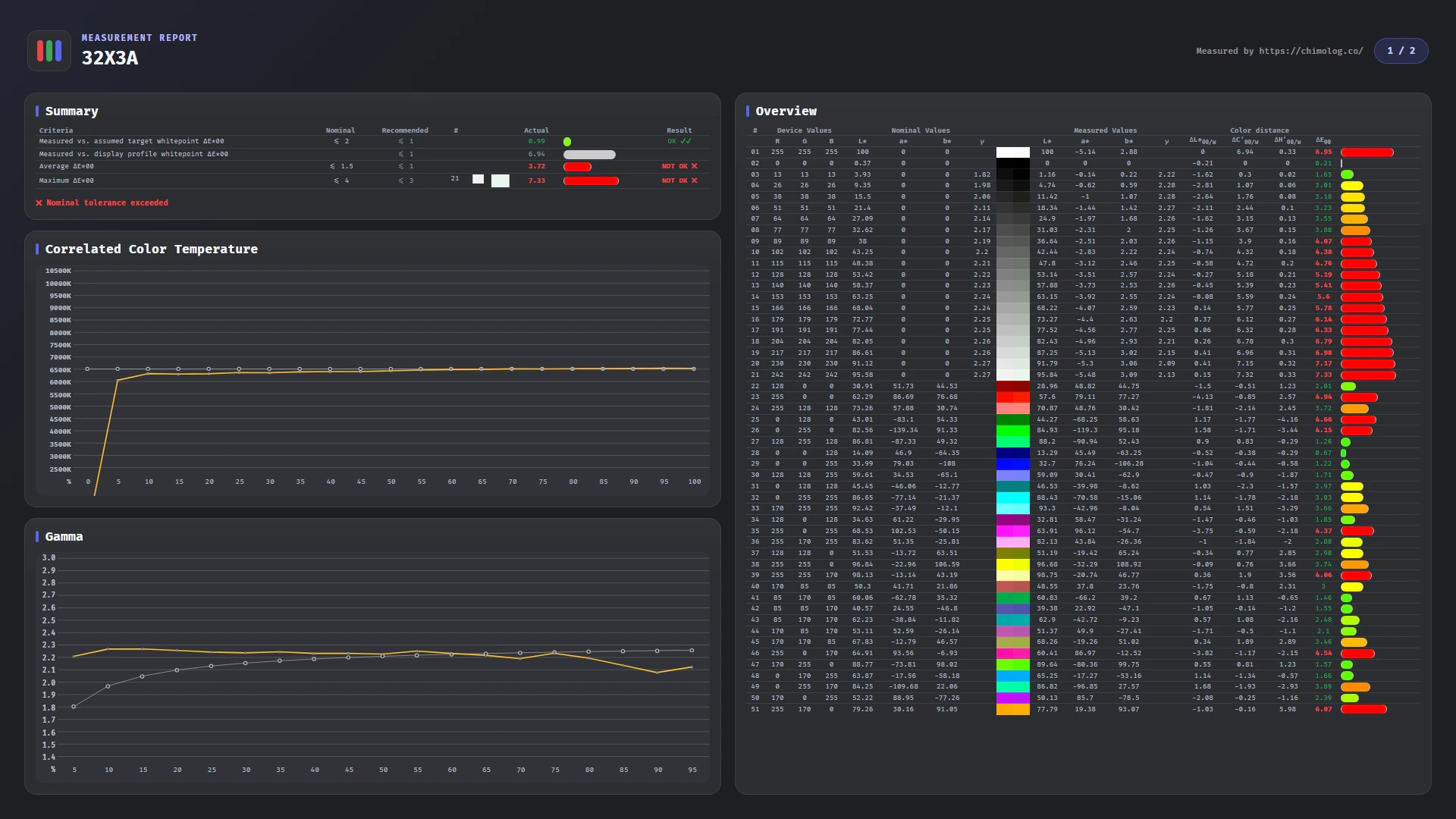The image size is (1456, 819).
Task: Click the gray bar for display profile whitepoint
Action: (589, 155)
